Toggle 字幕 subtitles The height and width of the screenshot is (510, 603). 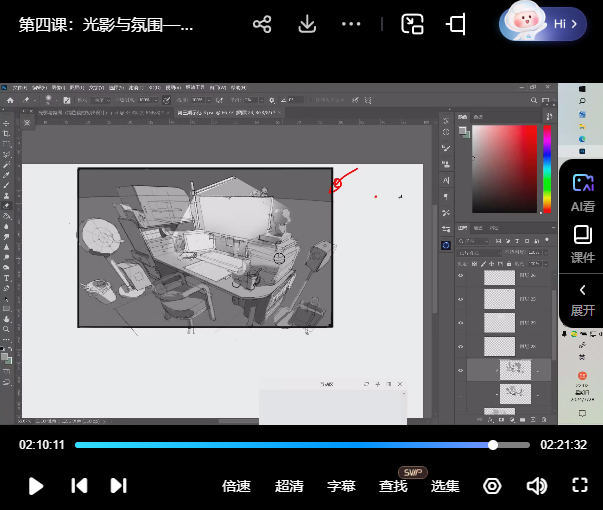[341, 486]
